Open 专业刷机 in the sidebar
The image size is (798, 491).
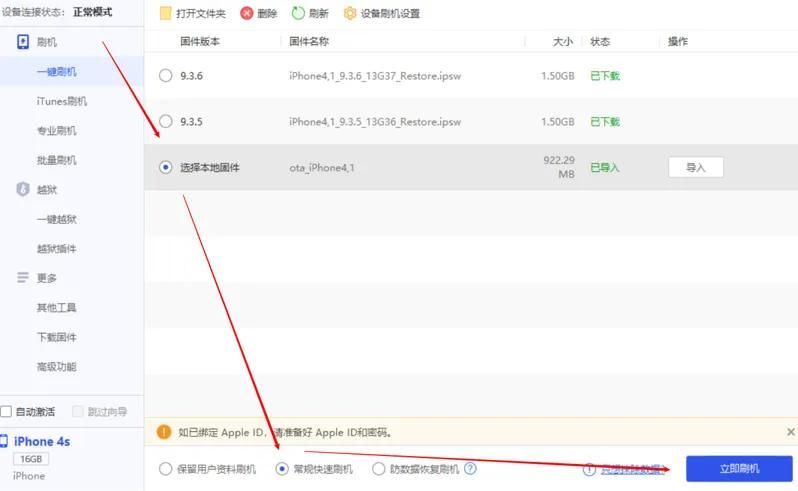(x=56, y=131)
